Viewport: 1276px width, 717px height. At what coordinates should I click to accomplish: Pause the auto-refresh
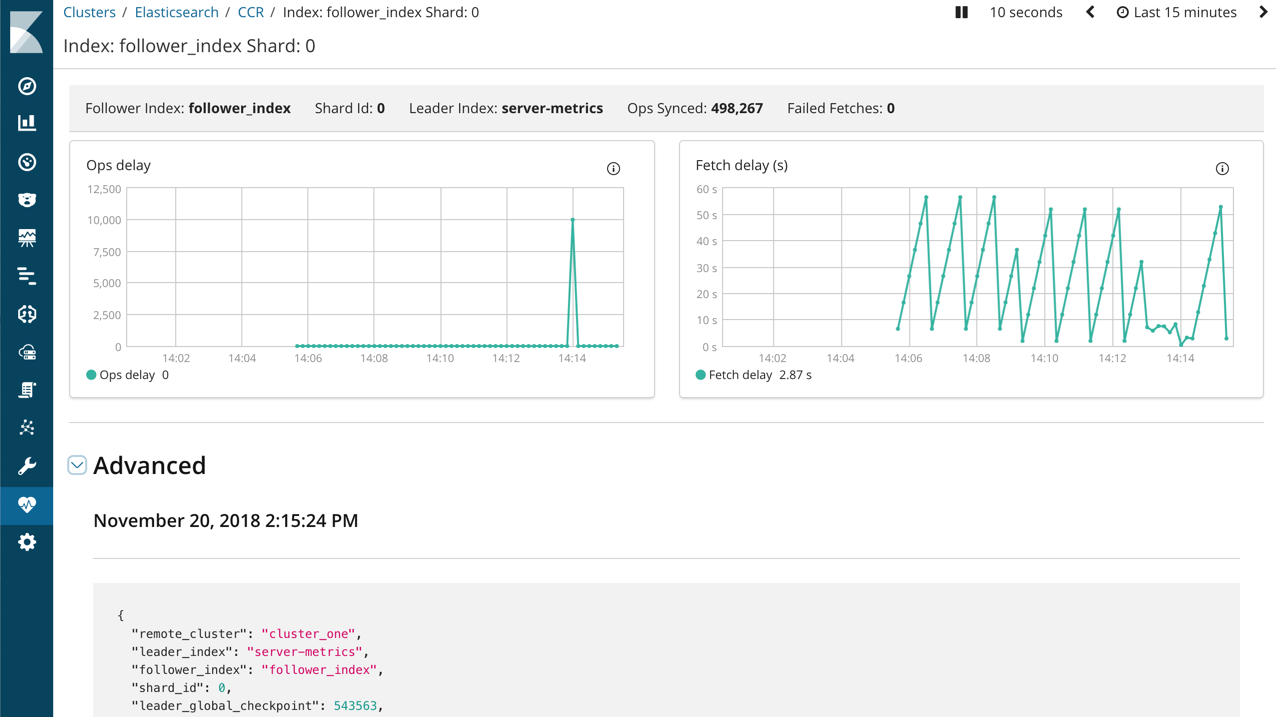(x=961, y=13)
